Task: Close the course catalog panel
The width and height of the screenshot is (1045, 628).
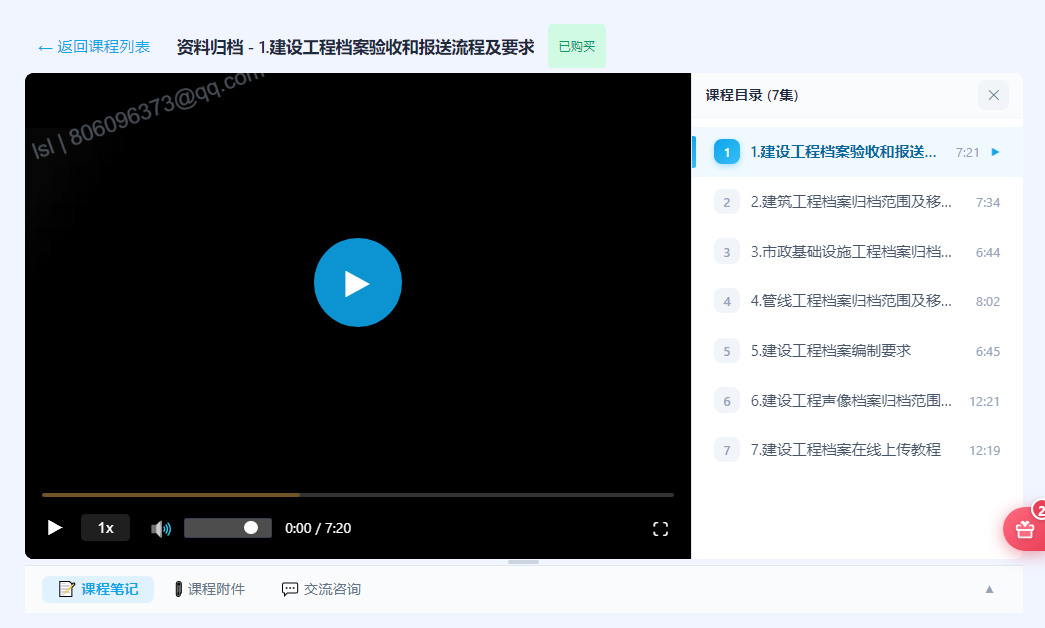Action: [993, 95]
